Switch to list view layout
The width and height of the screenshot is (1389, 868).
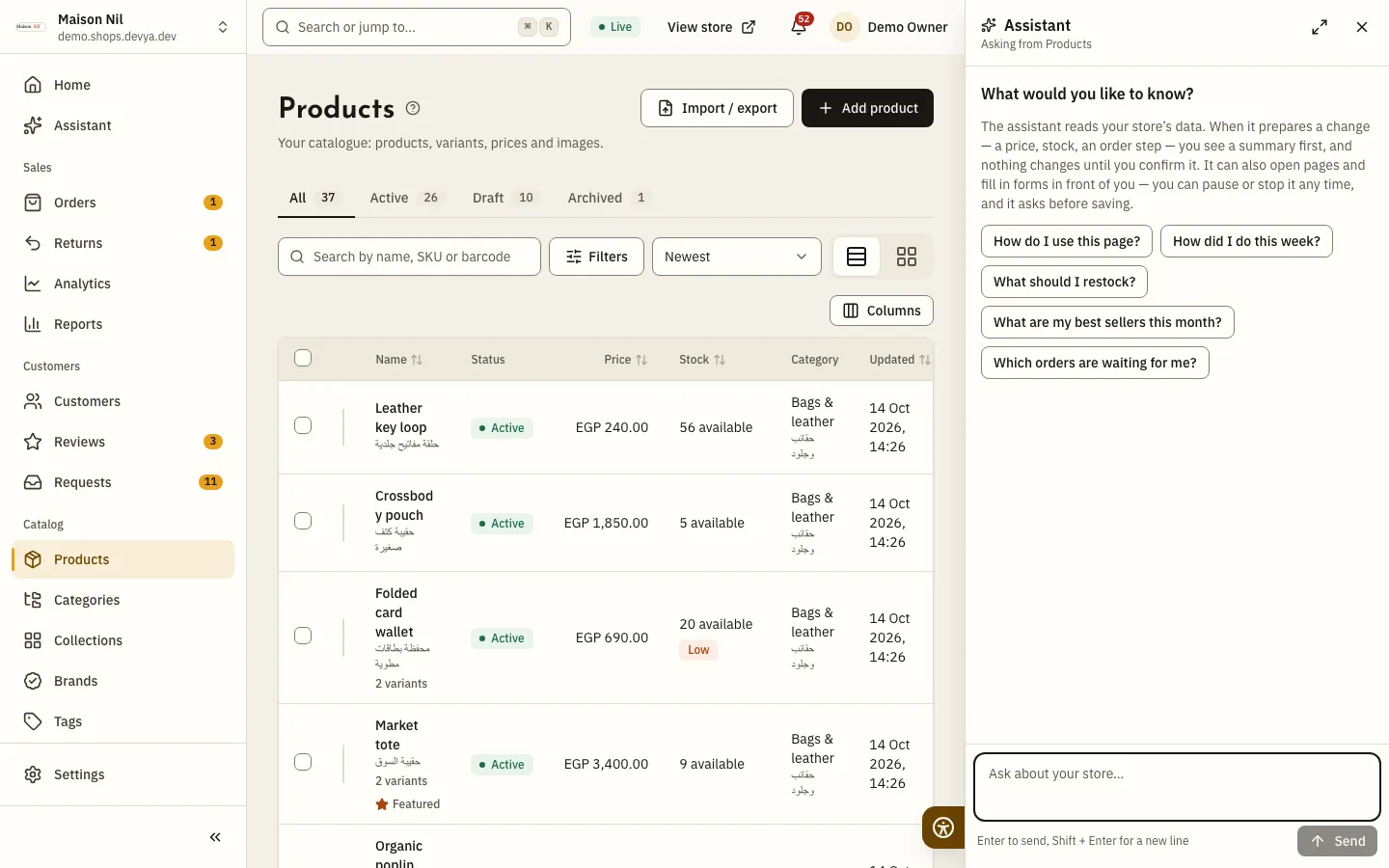pyautogui.click(x=857, y=257)
